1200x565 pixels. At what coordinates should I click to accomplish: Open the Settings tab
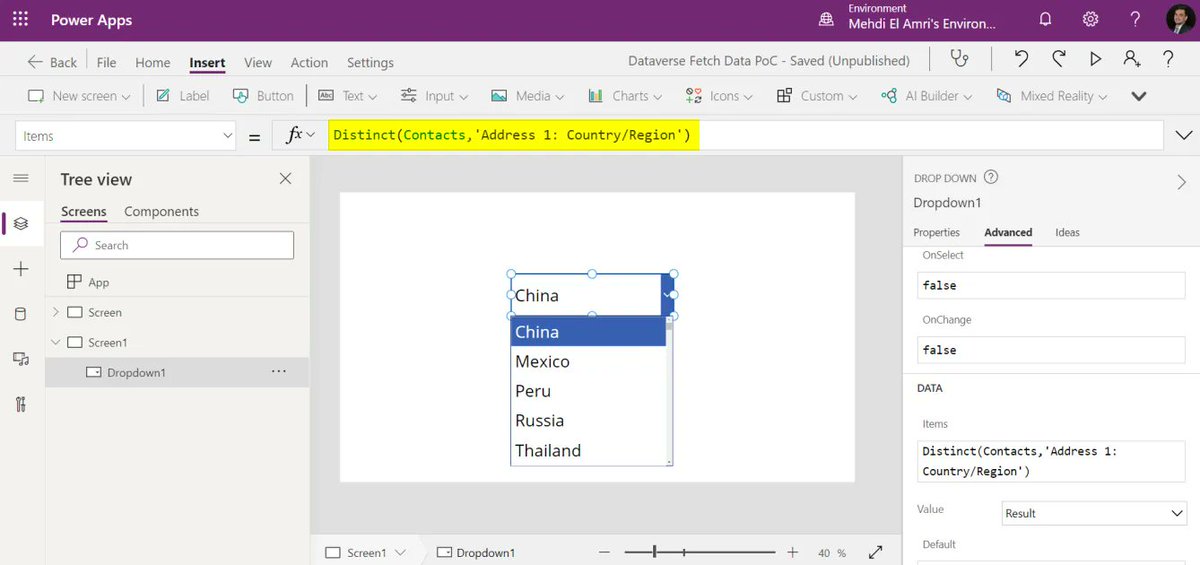tap(370, 62)
